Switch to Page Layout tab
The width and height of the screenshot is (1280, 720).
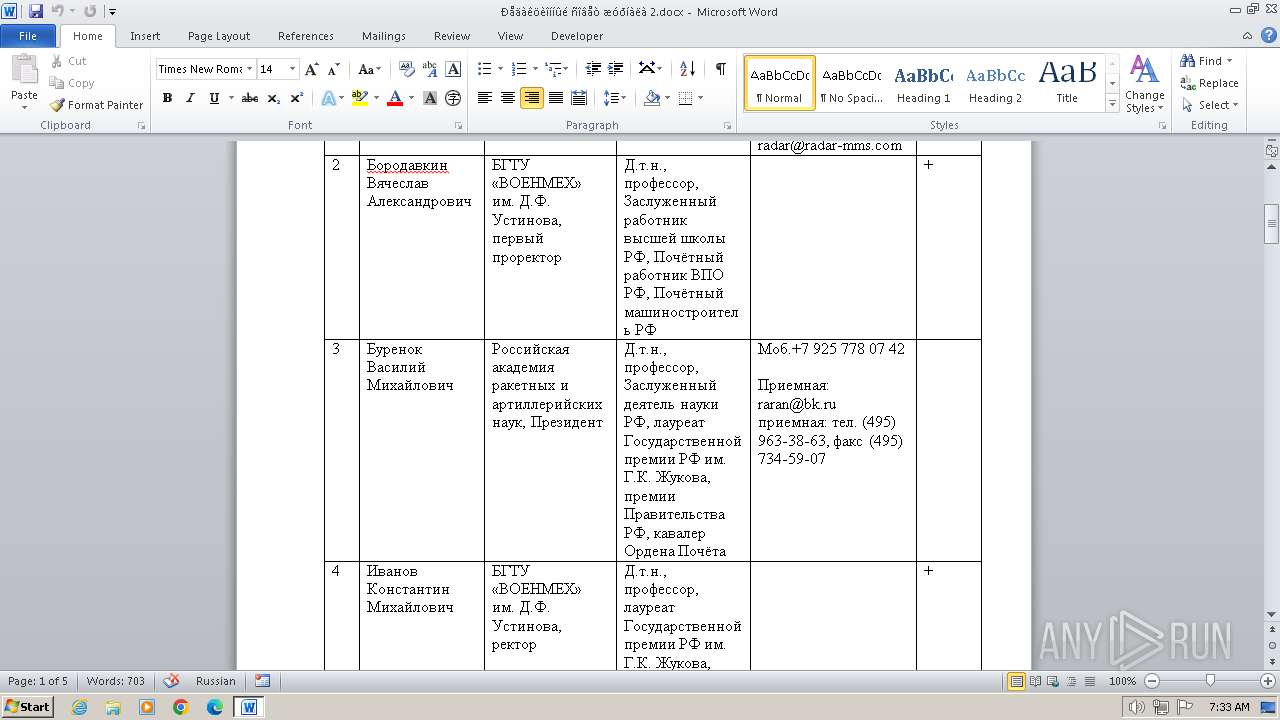point(219,36)
